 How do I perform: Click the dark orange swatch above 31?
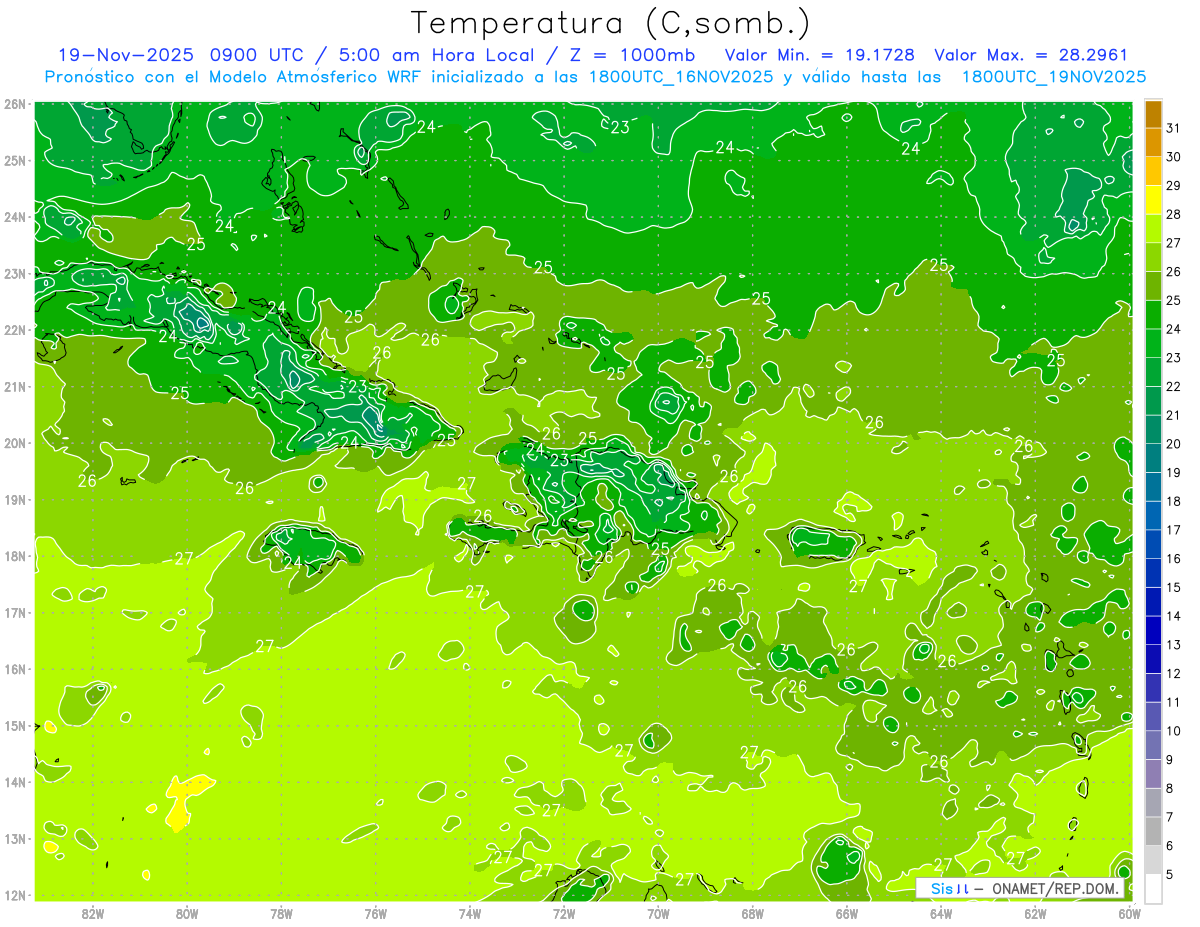1153,115
